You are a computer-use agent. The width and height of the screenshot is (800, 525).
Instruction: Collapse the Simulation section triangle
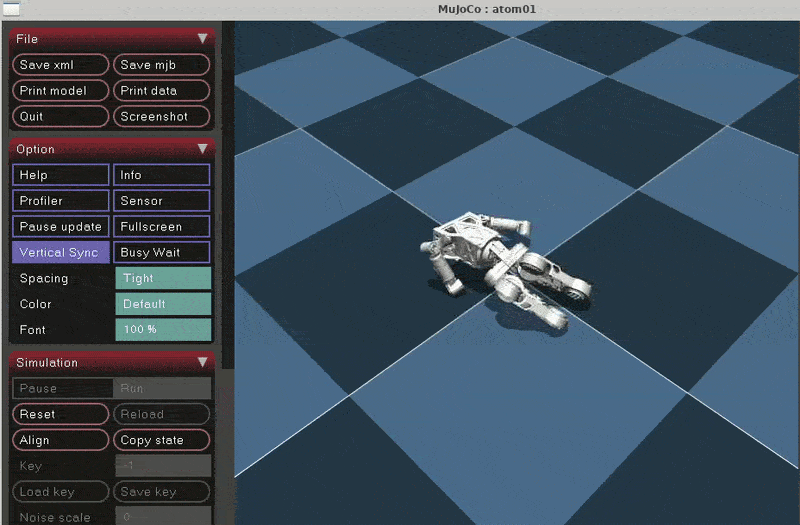202,362
